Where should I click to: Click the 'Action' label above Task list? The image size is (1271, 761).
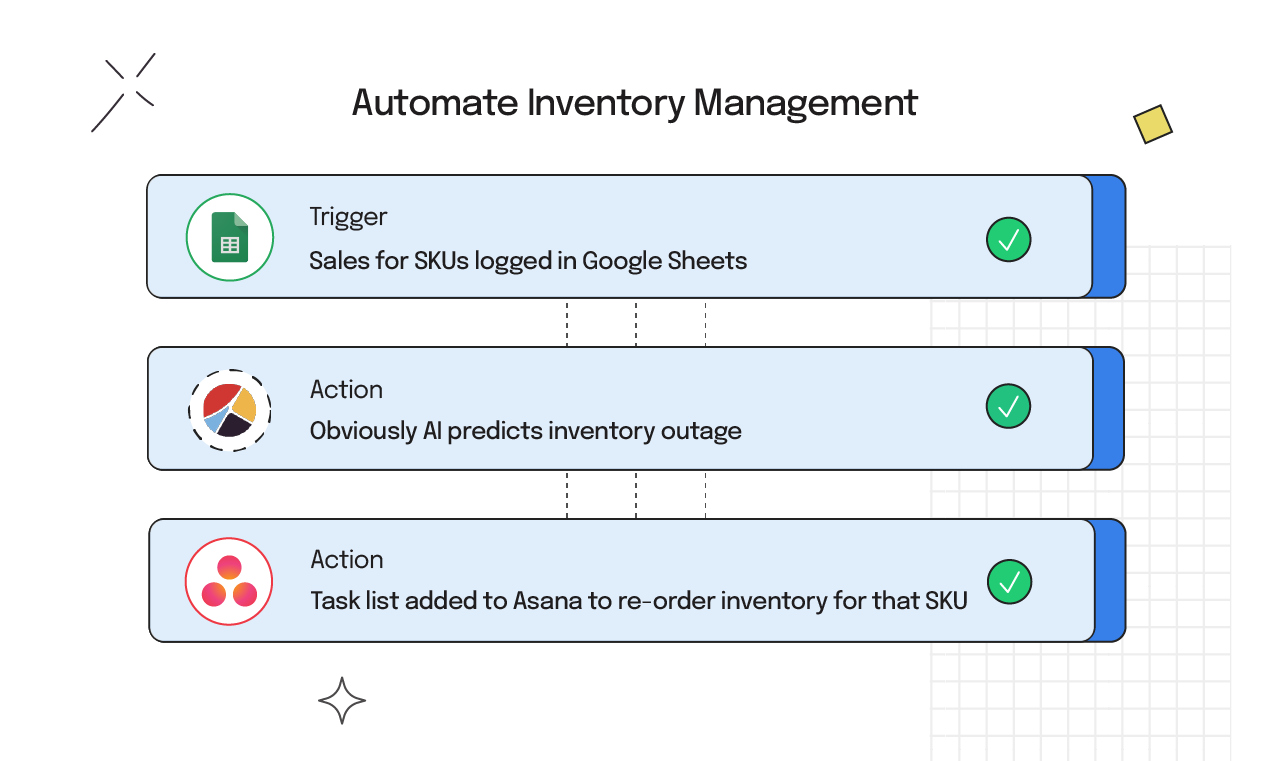pos(347,559)
